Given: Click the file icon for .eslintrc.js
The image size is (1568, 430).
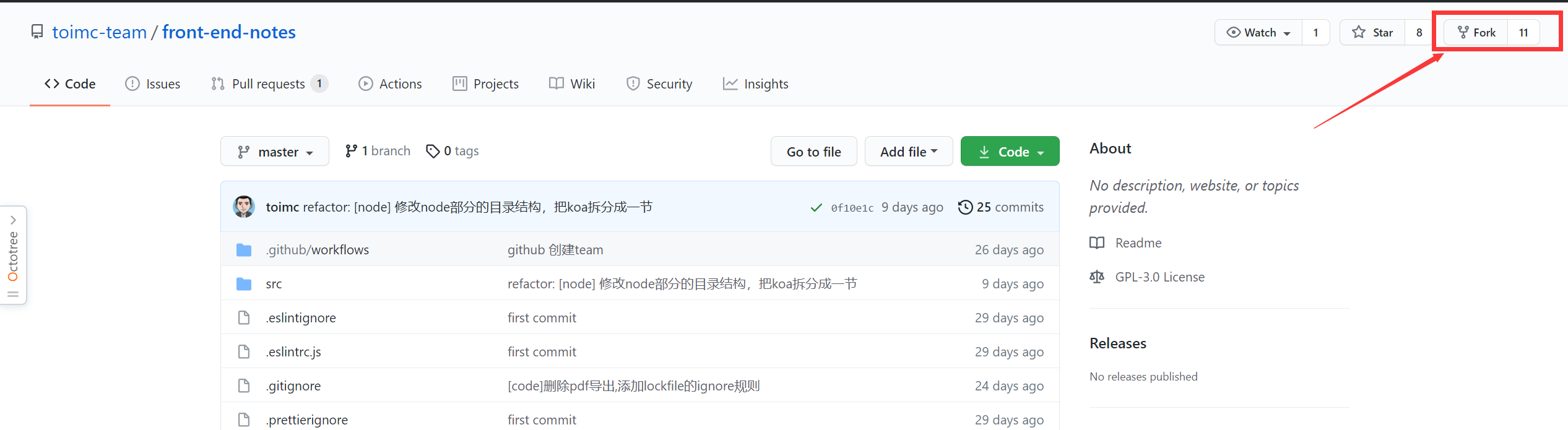Looking at the screenshot, I should pyautogui.click(x=244, y=352).
